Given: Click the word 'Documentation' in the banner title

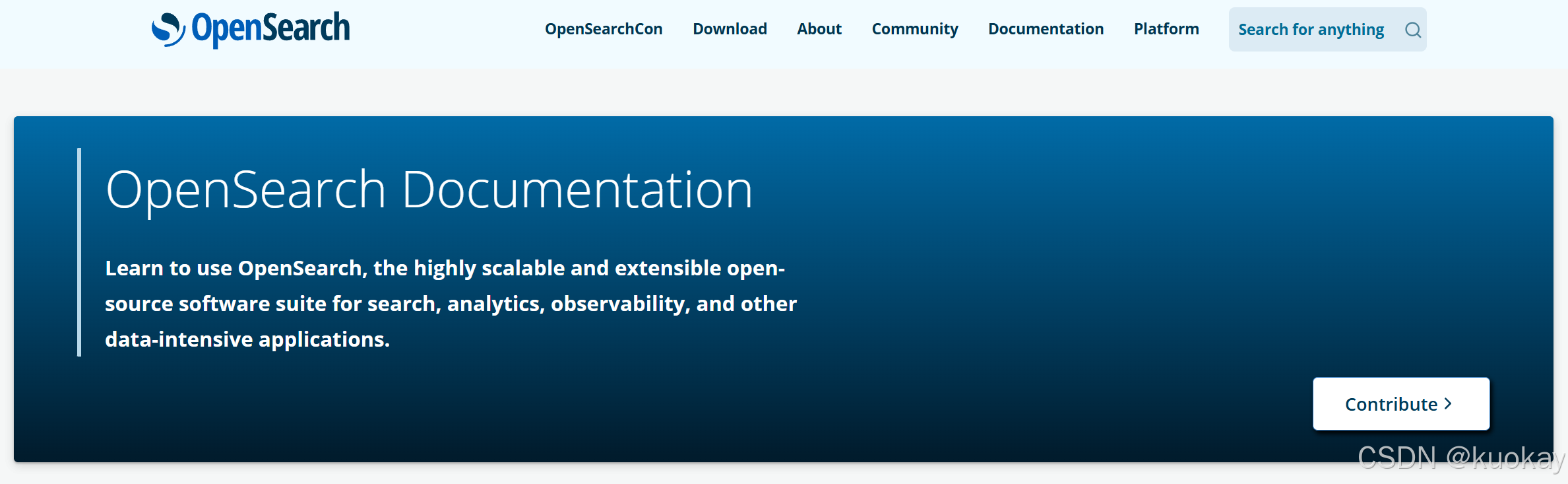Looking at the screenshot, I should pyautogui.click(x=577, y=190).
